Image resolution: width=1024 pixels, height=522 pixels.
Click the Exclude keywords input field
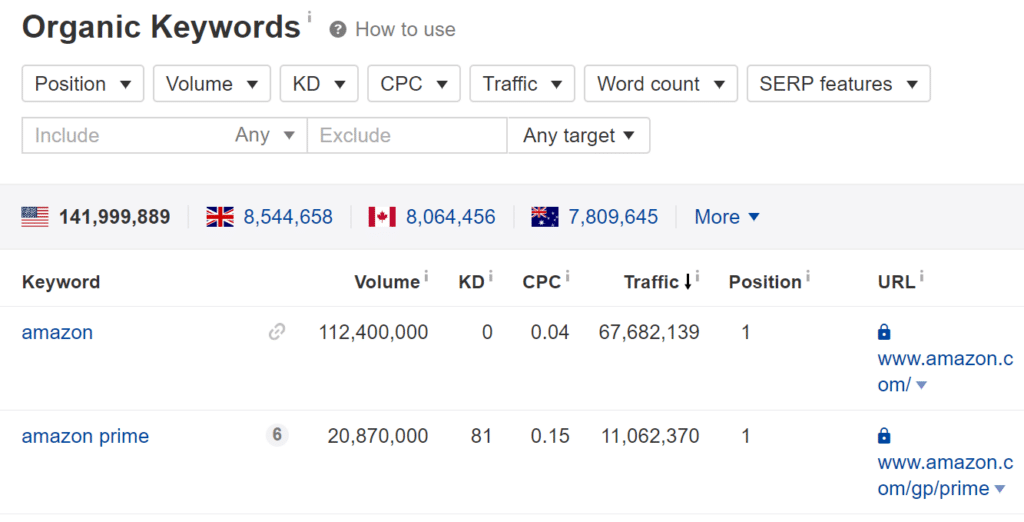406,135
